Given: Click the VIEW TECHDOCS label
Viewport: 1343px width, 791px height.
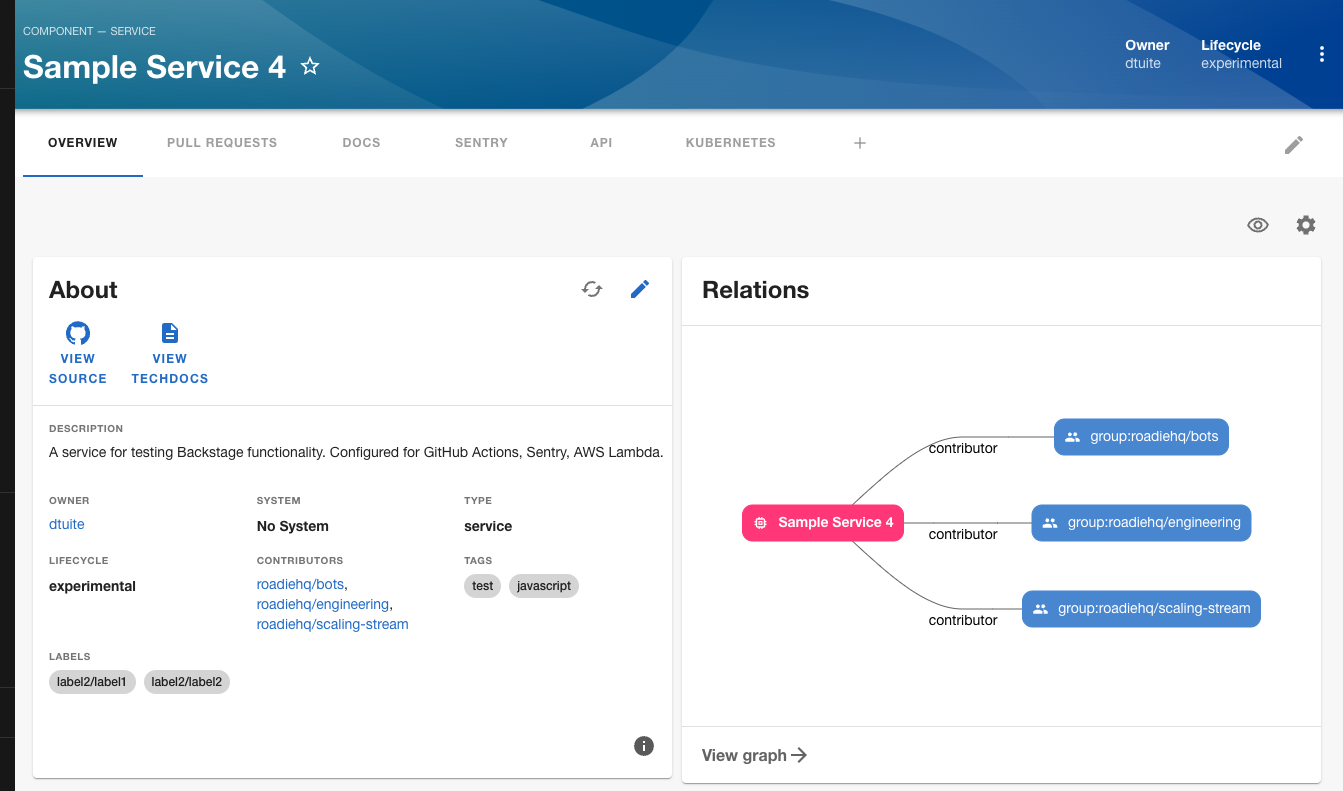Looking at the screenshot, I should tap(170, 369).
